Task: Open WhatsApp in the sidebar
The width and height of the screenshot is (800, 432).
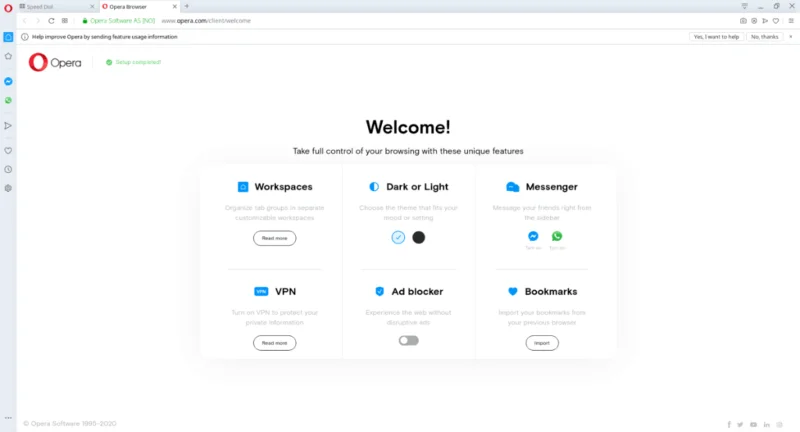Action: 8,100
